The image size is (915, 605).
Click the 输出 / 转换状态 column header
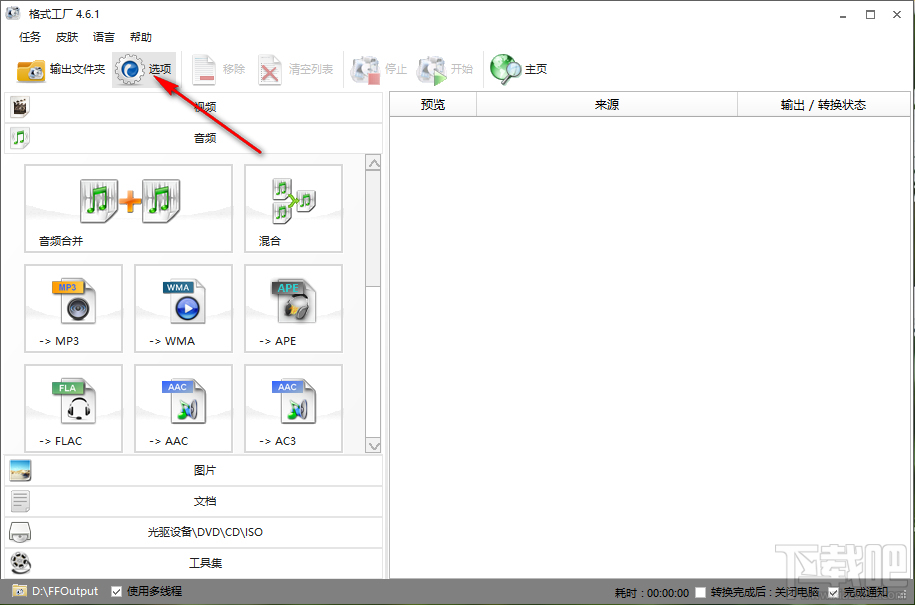point(823,104)
